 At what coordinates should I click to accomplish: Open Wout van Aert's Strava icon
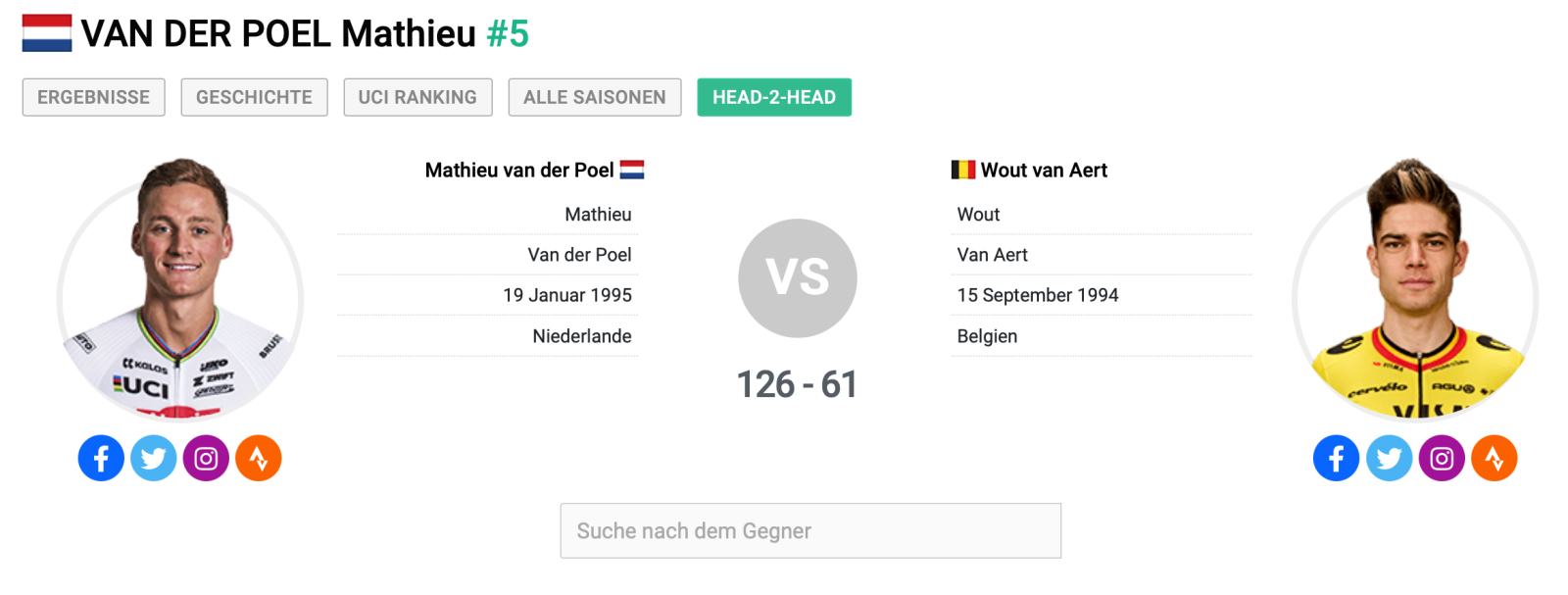(x=1494, y=458)
